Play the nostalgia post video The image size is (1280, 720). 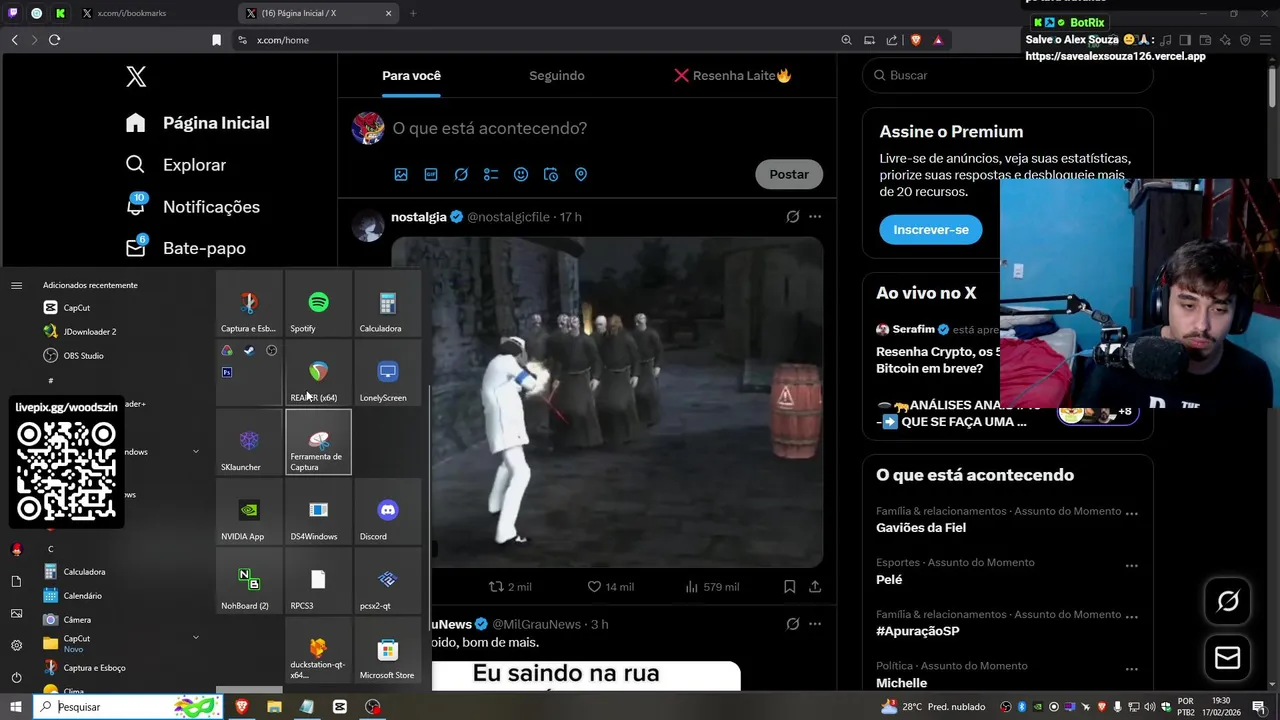[x=607, y=402]
